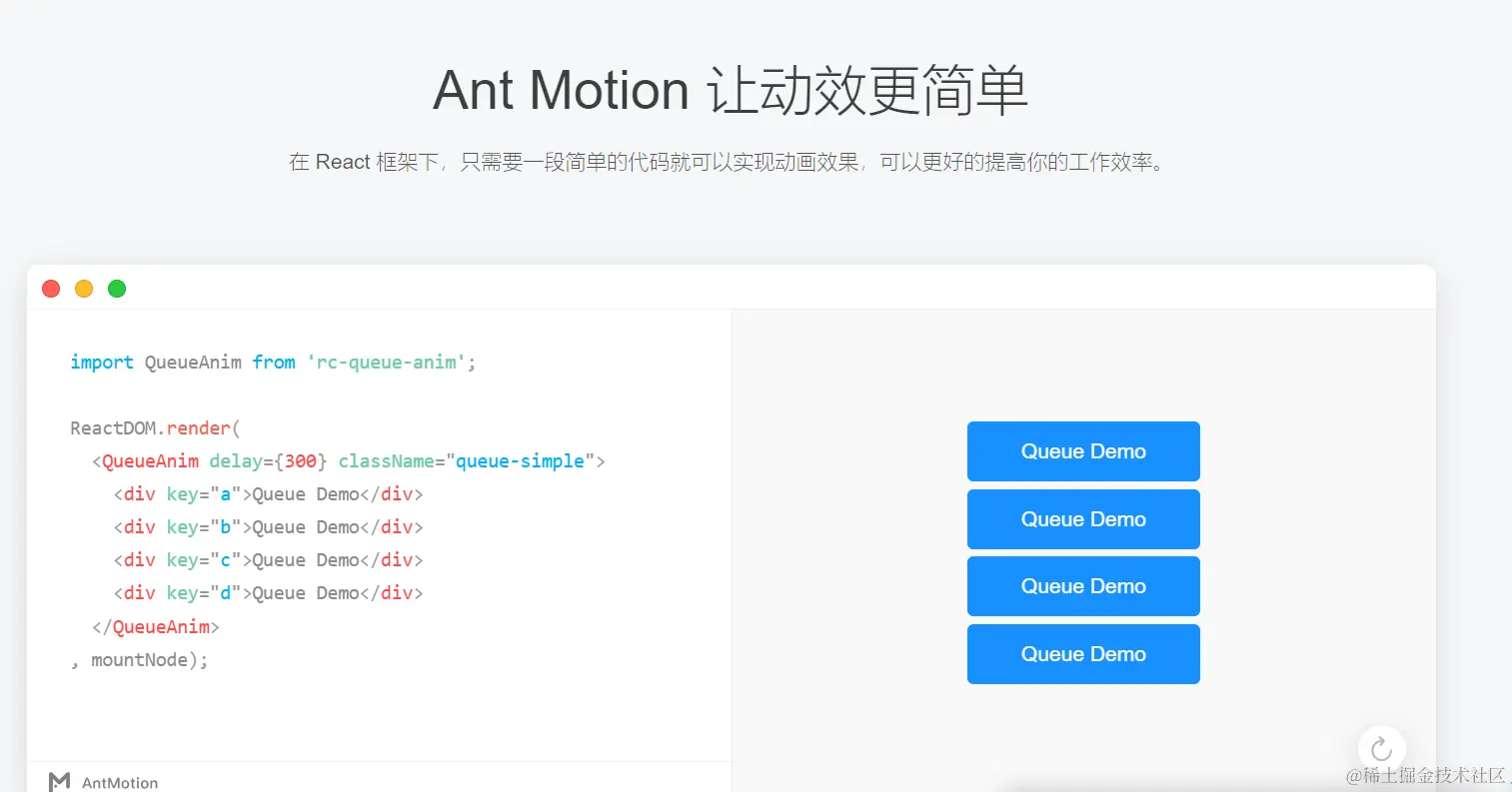1512x792 pixels.
Task: Click the QueueAnim delay={300} opening tag line
Action: [349, 461]
